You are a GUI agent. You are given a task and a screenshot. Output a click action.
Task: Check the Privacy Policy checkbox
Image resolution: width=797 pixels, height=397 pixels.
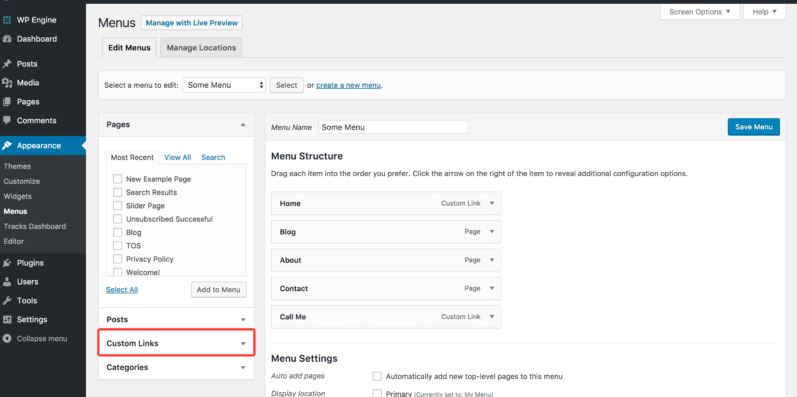[117, 259]
